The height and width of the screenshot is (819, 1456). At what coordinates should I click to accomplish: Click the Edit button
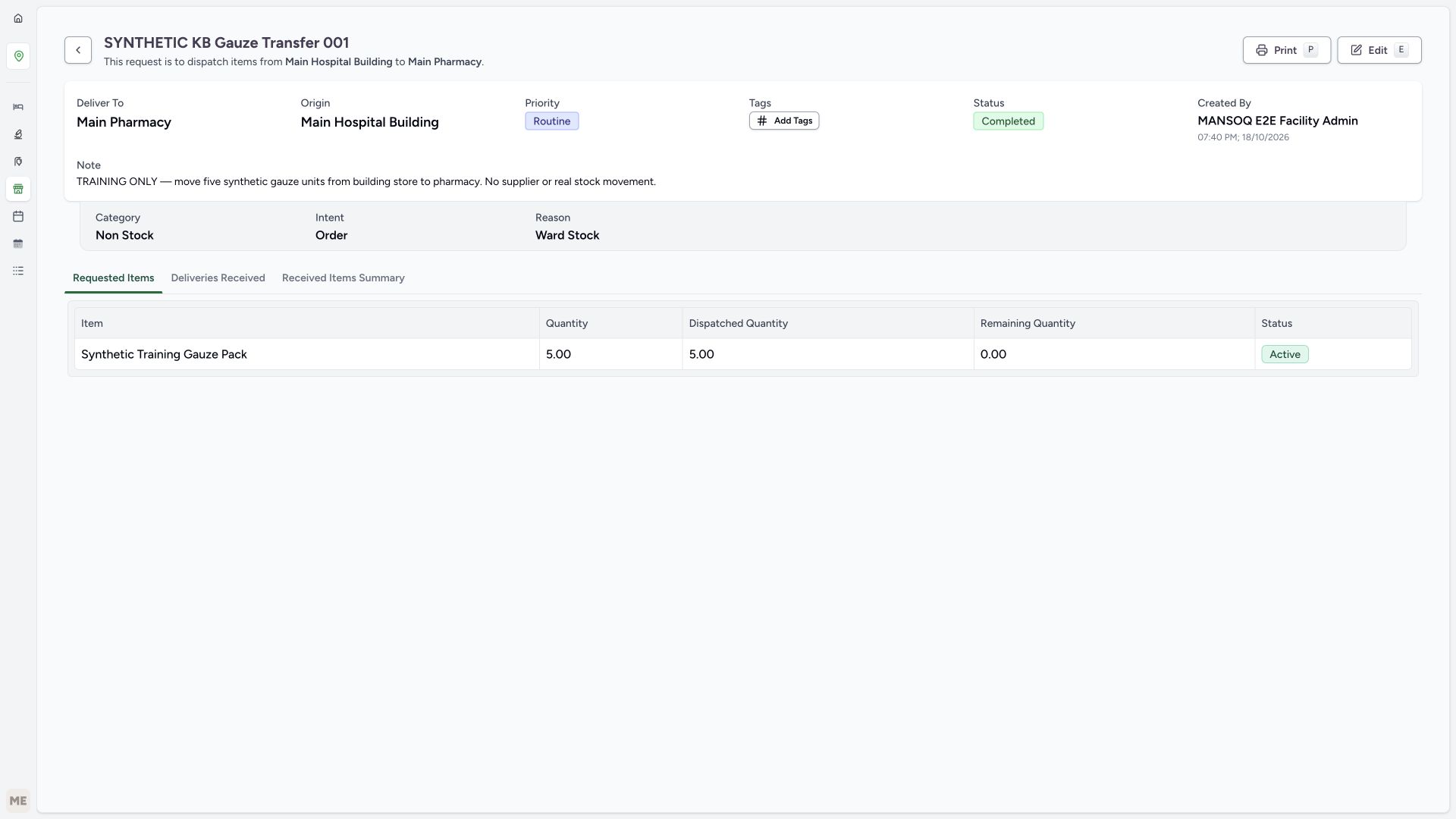[1379, 50]
